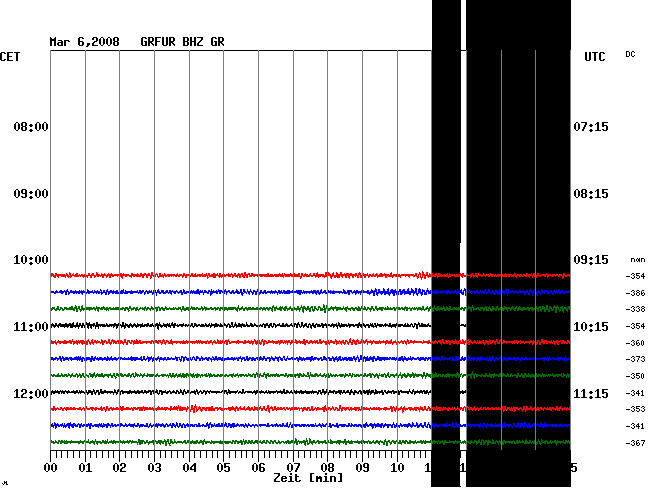Image resolution: width=650 pixels, height=494 pixels.
Task: Click minute tick label 07
Action: tap(293, 468)
